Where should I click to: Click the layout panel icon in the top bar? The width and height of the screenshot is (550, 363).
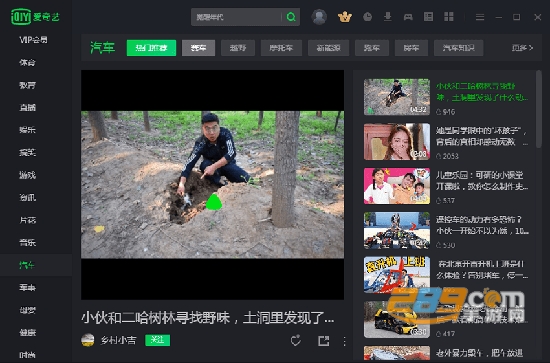coord(428,17)
